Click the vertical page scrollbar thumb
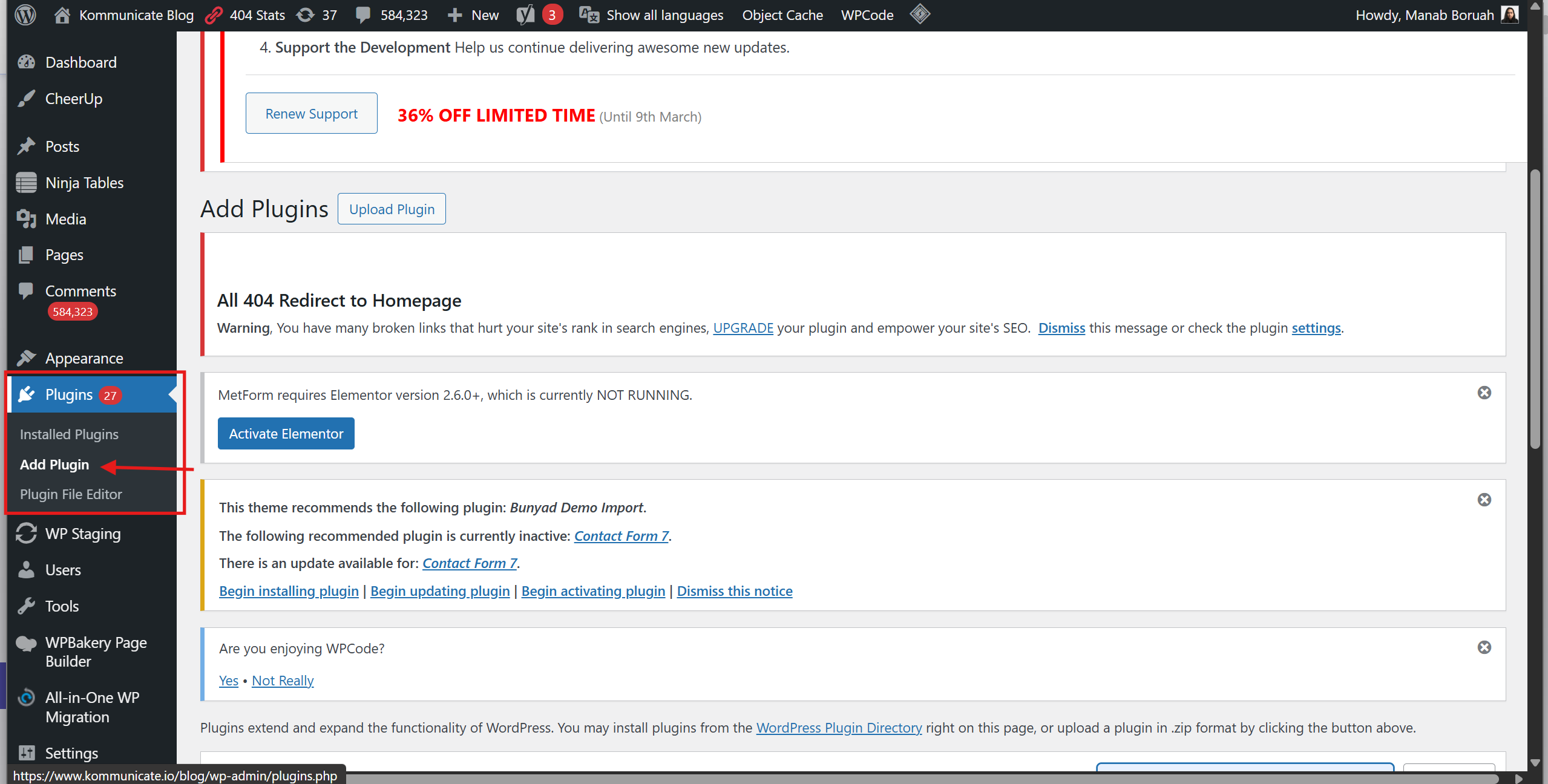The height and width of the screenshot is (784, 1548). pyautogui.click(x=1535, y=309)
